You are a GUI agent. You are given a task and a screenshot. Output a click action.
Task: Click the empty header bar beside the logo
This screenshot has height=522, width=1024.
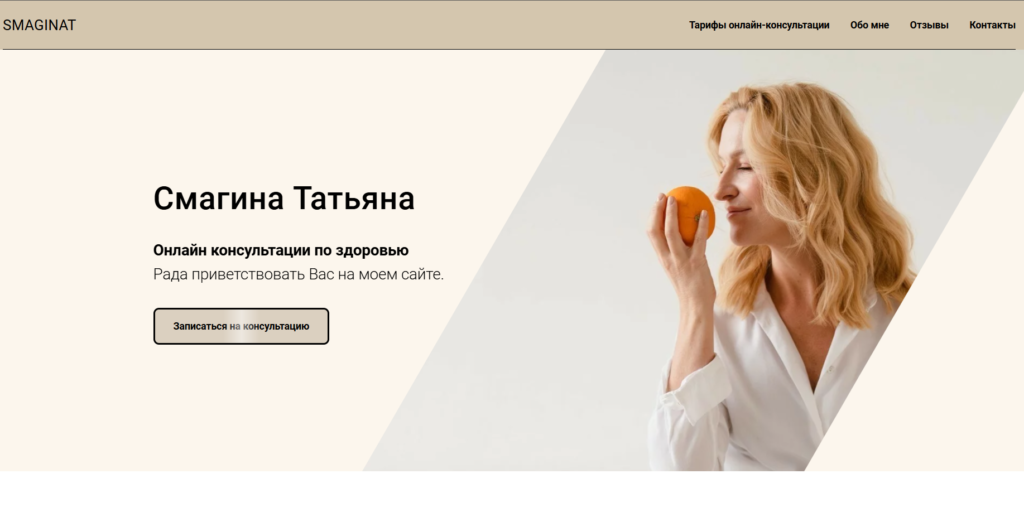pos(379,25)
